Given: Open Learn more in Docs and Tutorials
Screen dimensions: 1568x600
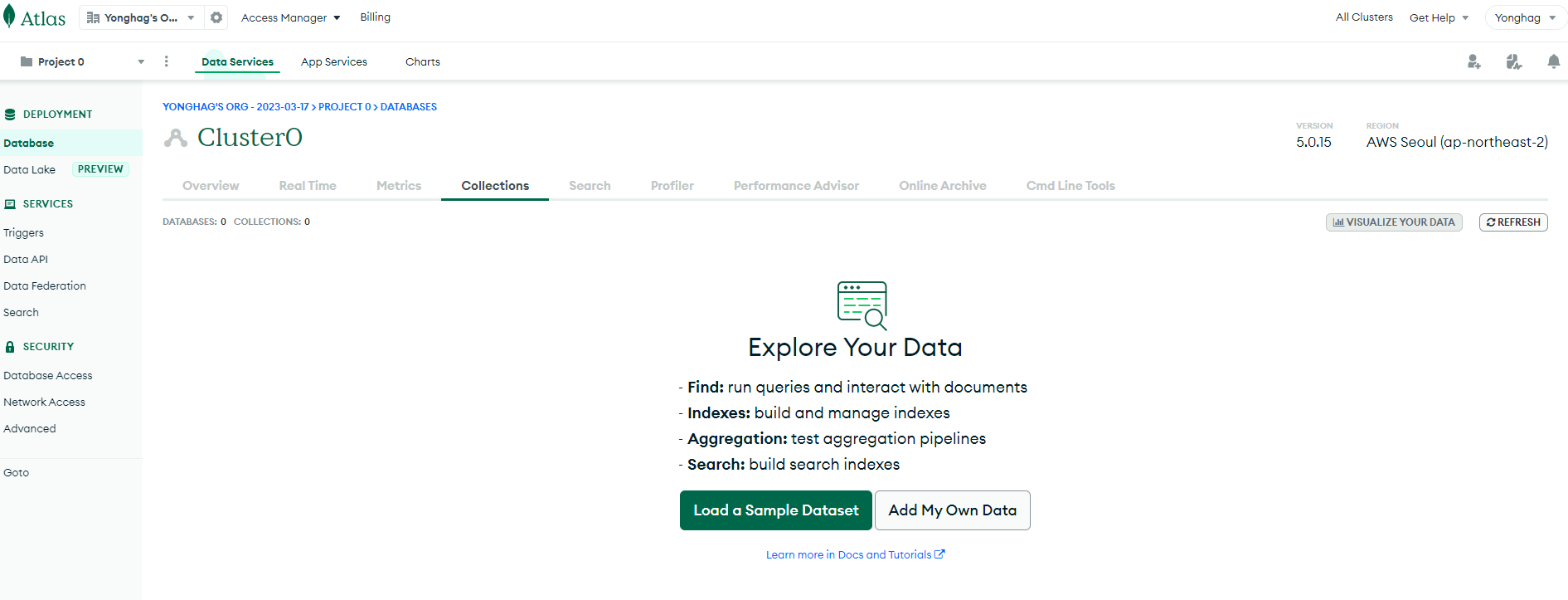Looking at the screenshot, I should (x=855, y=555).
